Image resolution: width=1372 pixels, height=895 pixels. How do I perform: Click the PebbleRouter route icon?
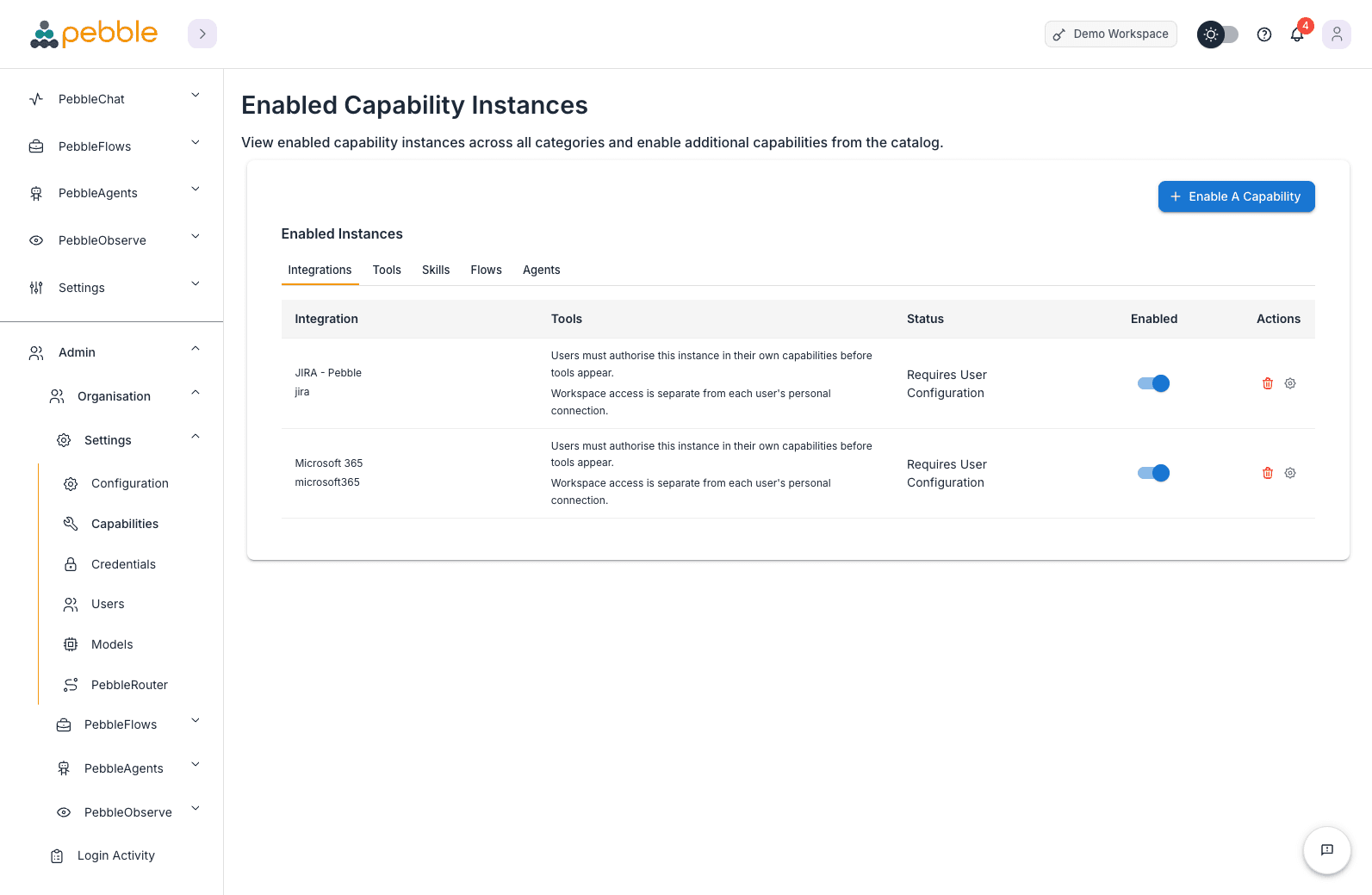[x=71, y=685]
